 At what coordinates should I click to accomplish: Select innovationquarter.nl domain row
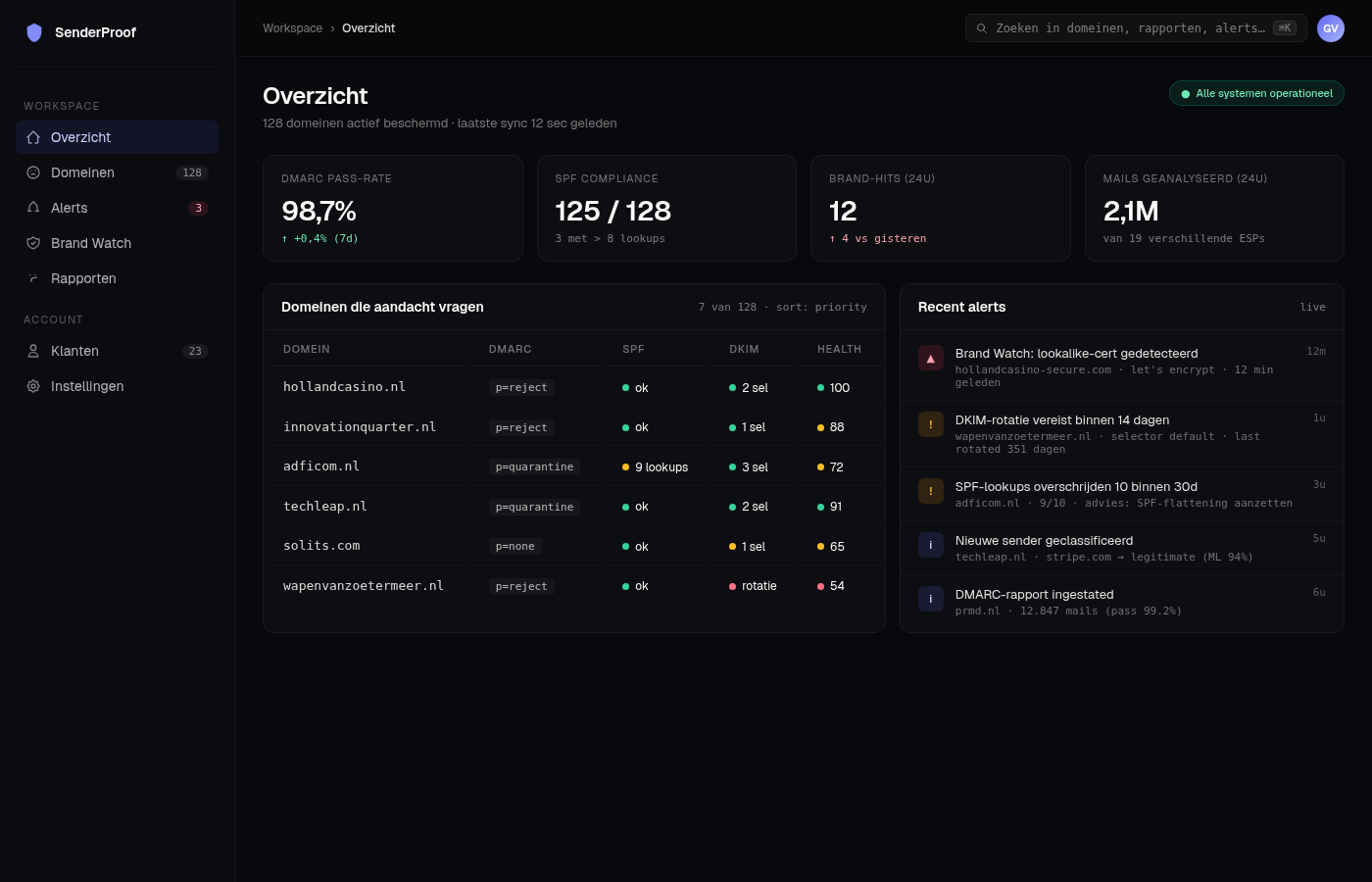point(574,426)
